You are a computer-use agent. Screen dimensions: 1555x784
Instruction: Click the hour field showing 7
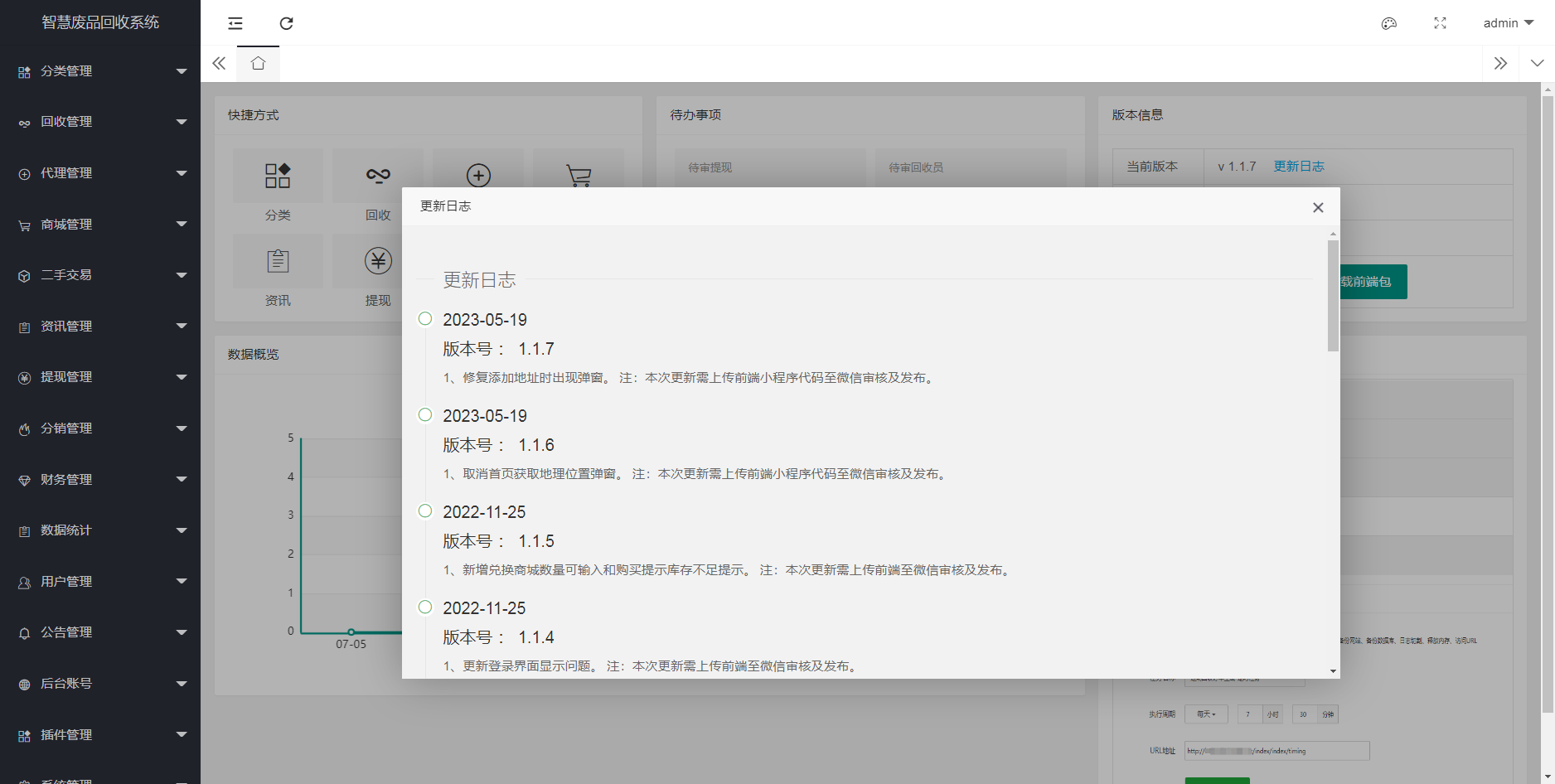1249,714
